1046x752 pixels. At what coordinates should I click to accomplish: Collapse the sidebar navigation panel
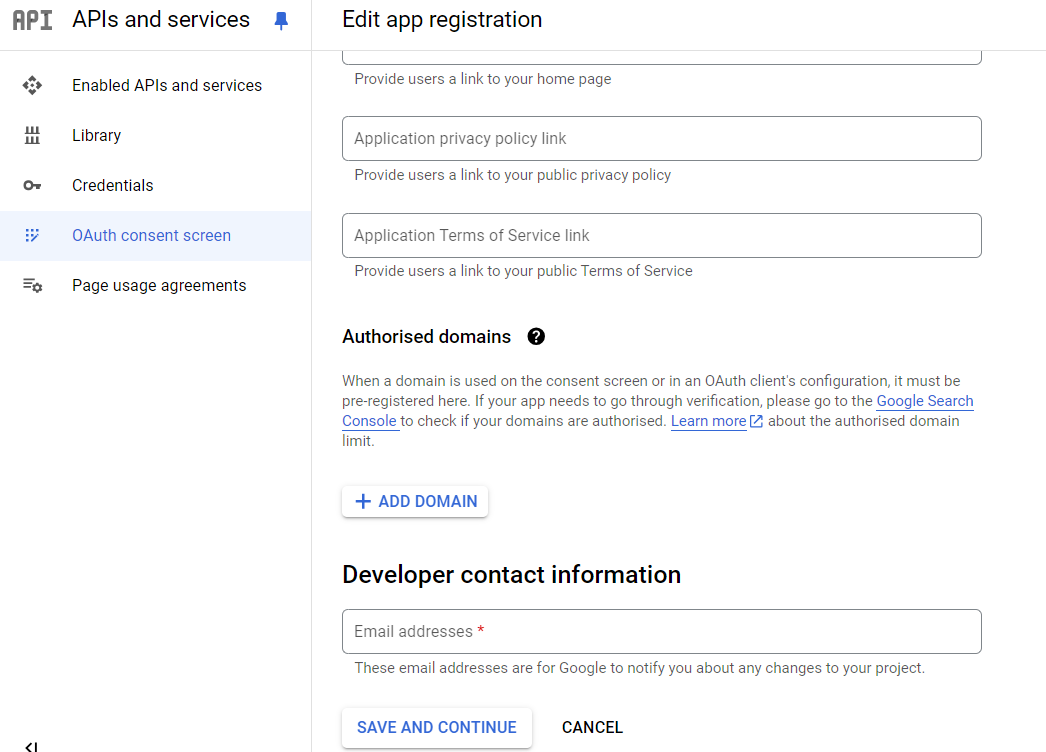coord(31,746)
